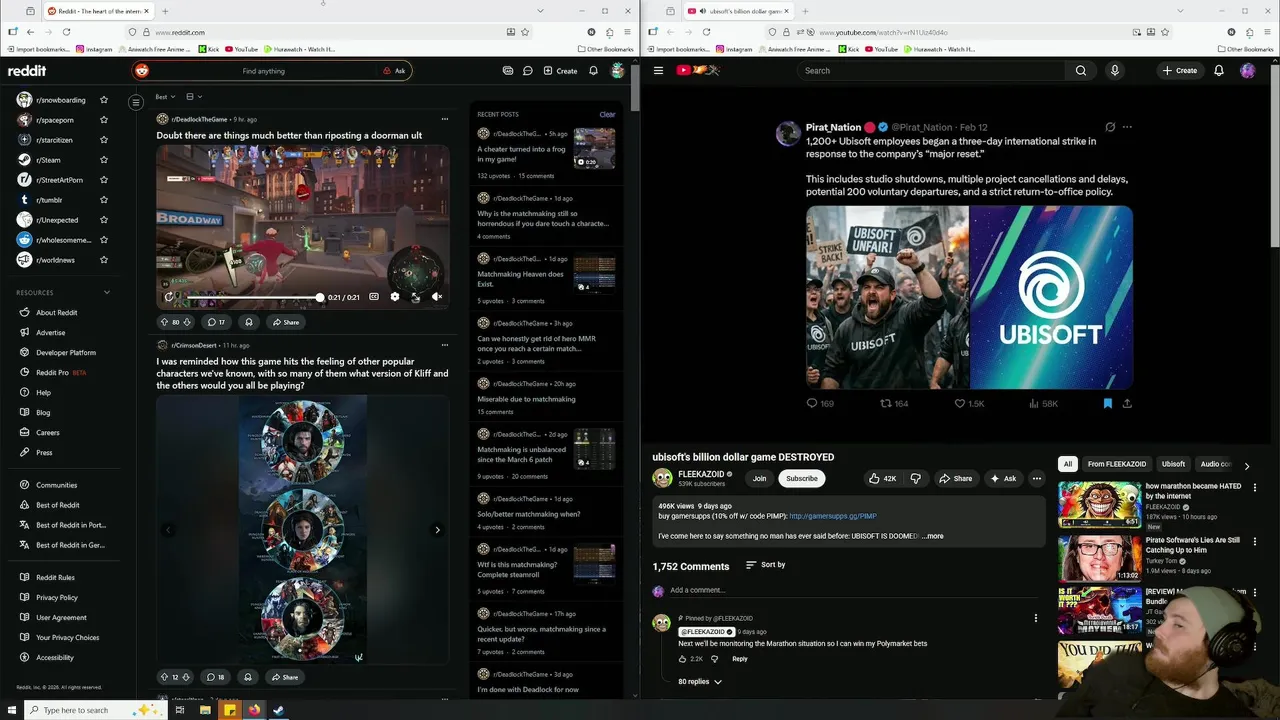Favorite r/spaceporn with star
This screenshot has width=1280, height=720.
[104, 120]
